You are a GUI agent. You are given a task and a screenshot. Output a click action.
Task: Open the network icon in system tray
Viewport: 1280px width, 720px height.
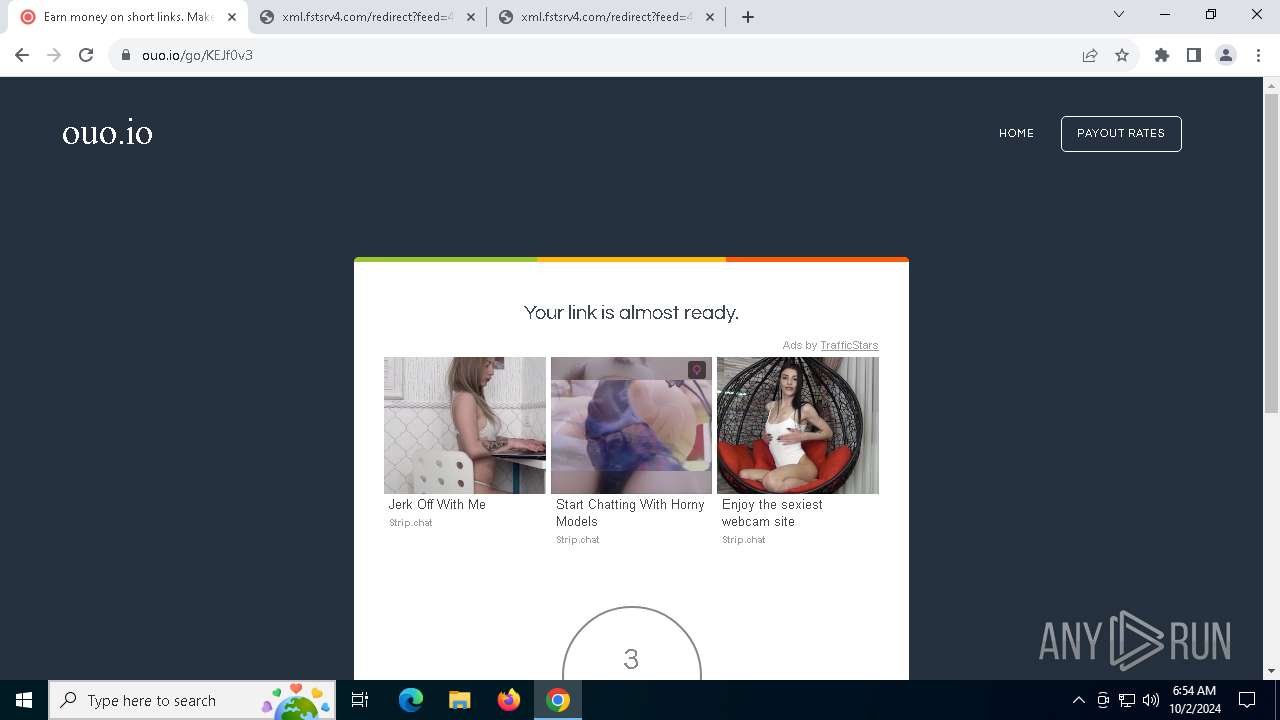[x=1127, y=700]
